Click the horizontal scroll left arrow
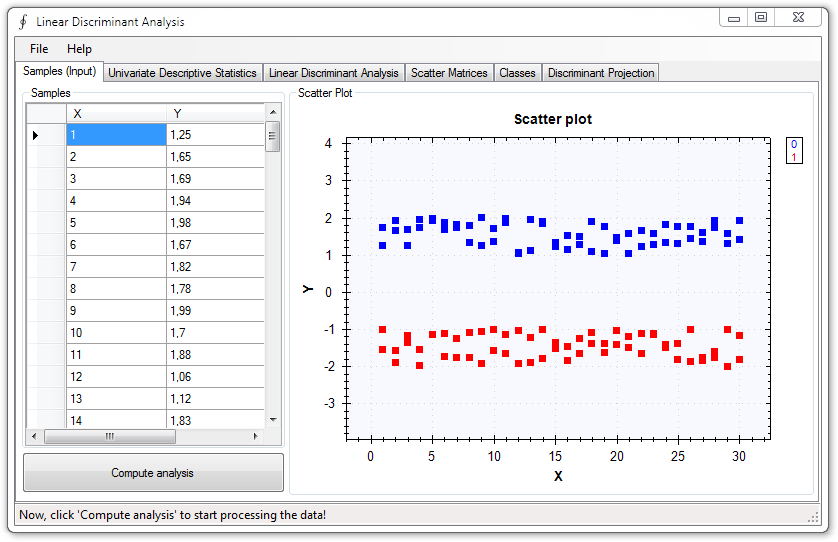The width and height of the screenshot is (838, 542). tap(34, 436)
